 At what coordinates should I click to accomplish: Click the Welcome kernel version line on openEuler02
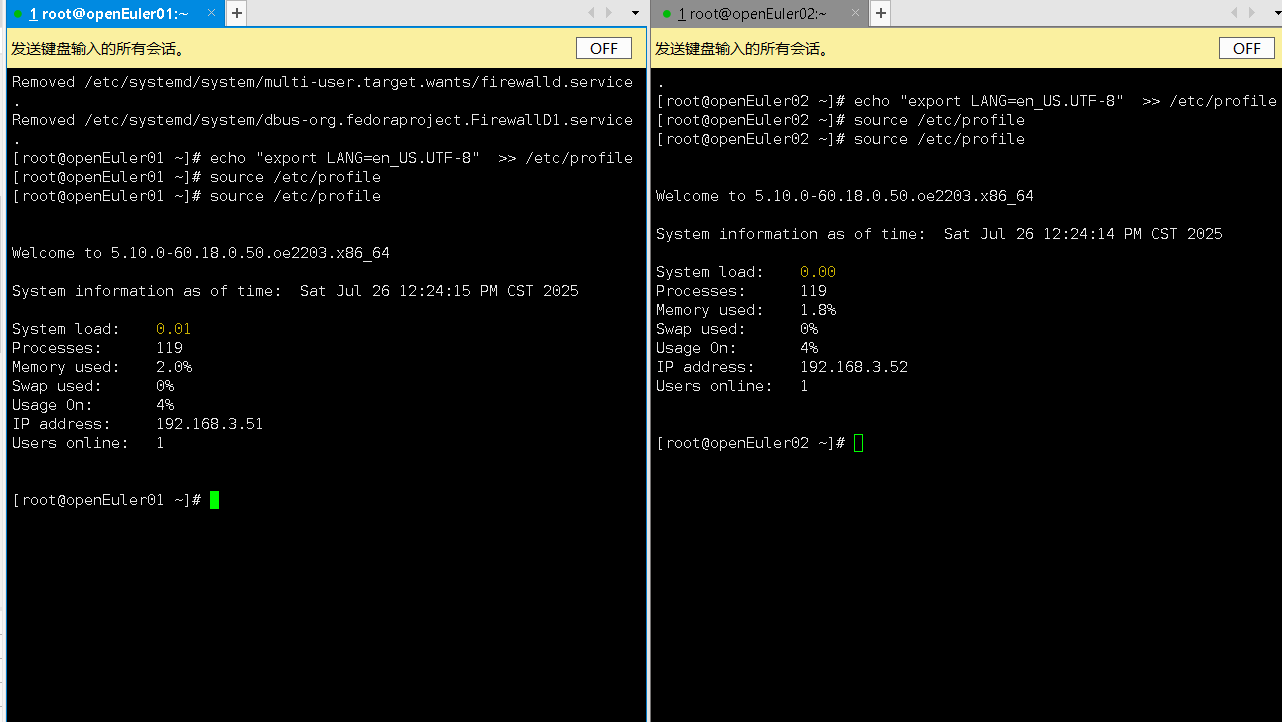coord(844,196)
